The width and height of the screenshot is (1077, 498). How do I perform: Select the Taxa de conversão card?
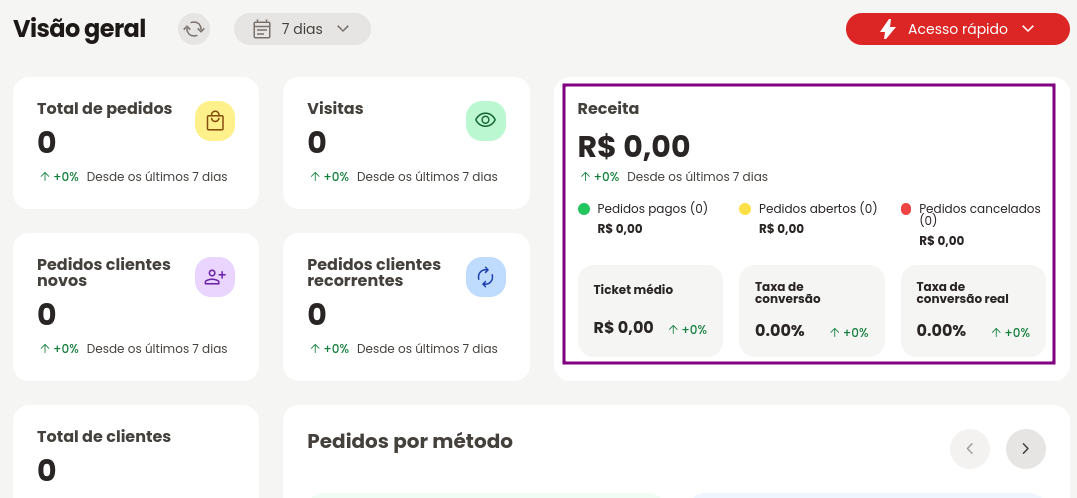click(812, 310)
